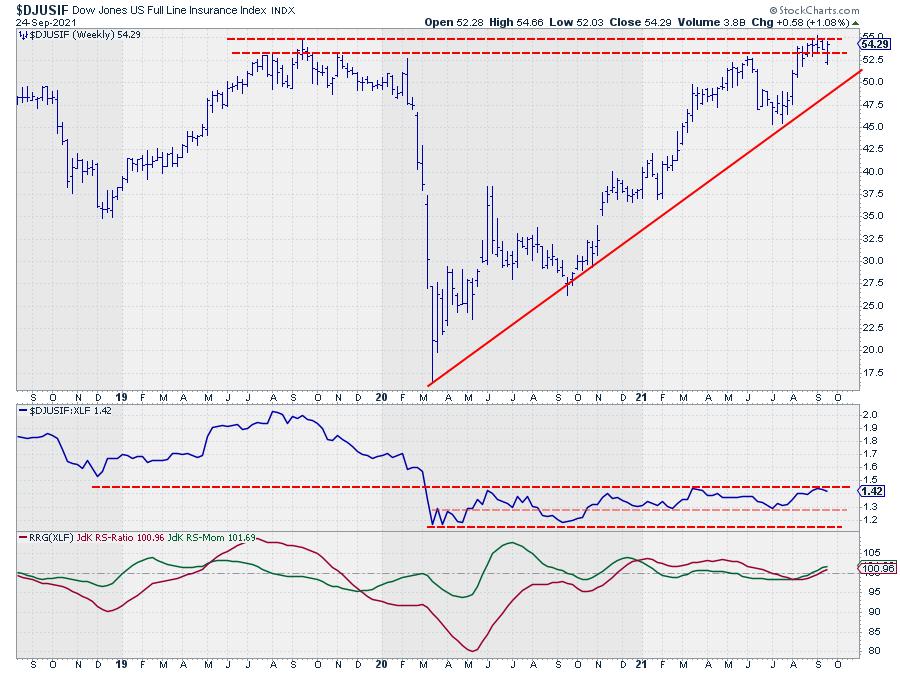
Task: Click the maroon line marker beside RRG(XLF)
Action: [22, 538]
